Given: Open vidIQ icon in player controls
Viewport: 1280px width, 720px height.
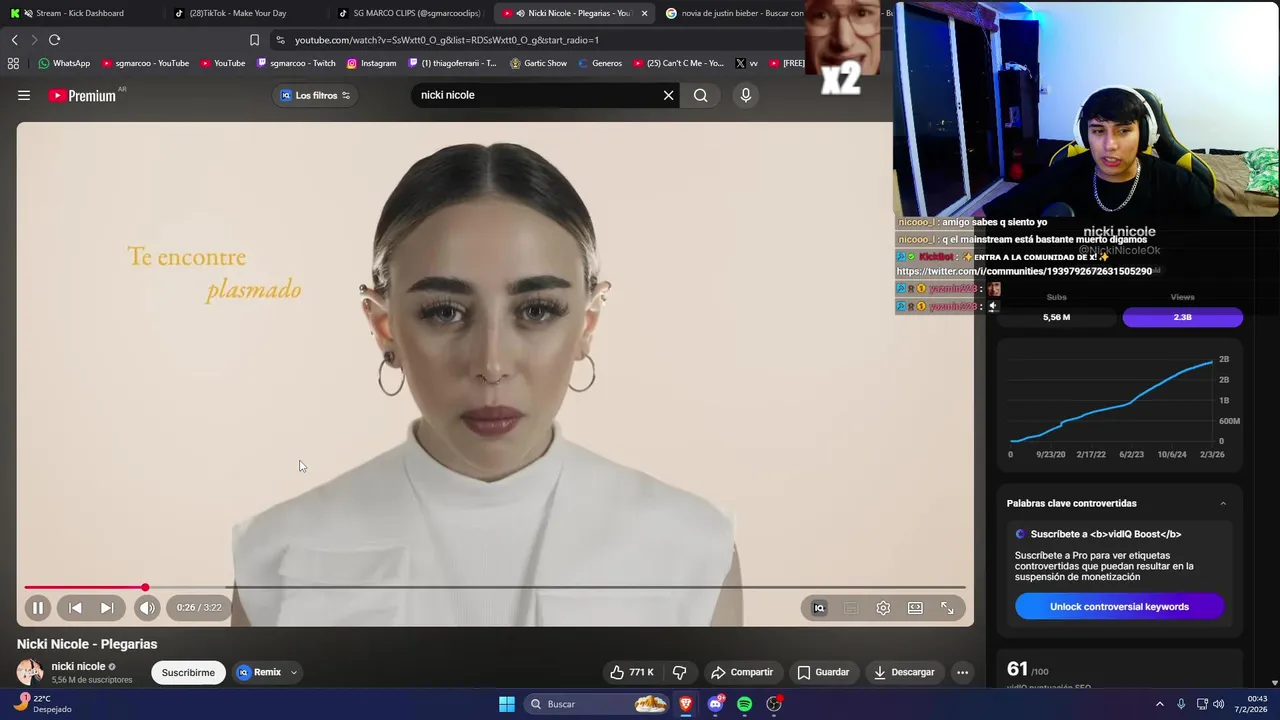Looking at the screenshot, I should pyautogui.click(x=819, y=608).
